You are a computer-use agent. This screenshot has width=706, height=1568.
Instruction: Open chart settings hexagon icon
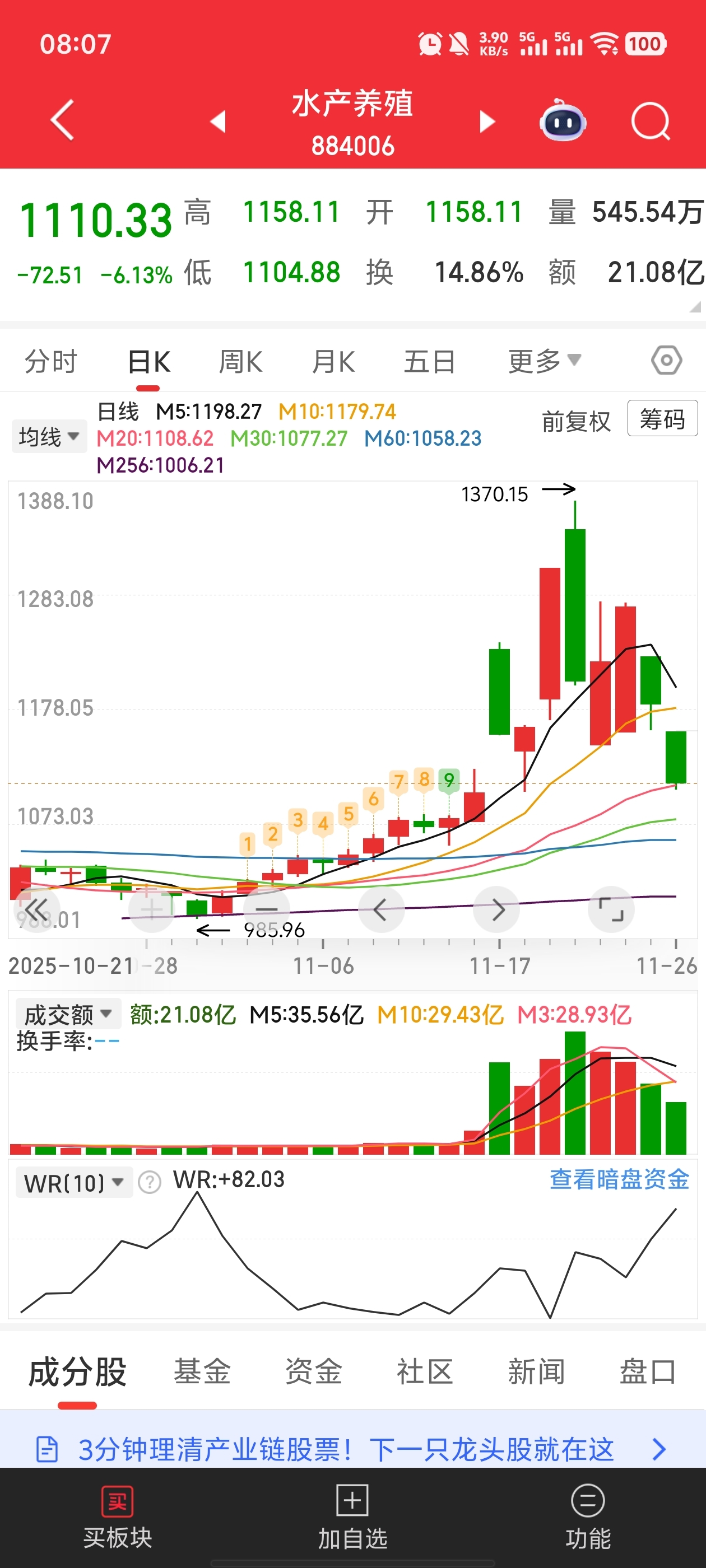666,360
